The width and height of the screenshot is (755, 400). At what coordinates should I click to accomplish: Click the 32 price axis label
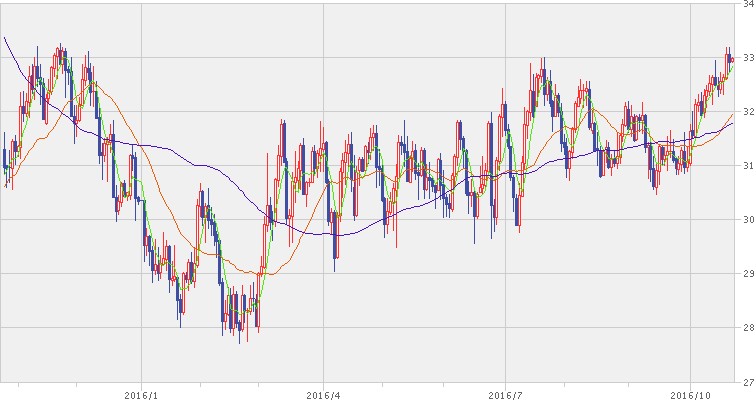coord(748,112)
